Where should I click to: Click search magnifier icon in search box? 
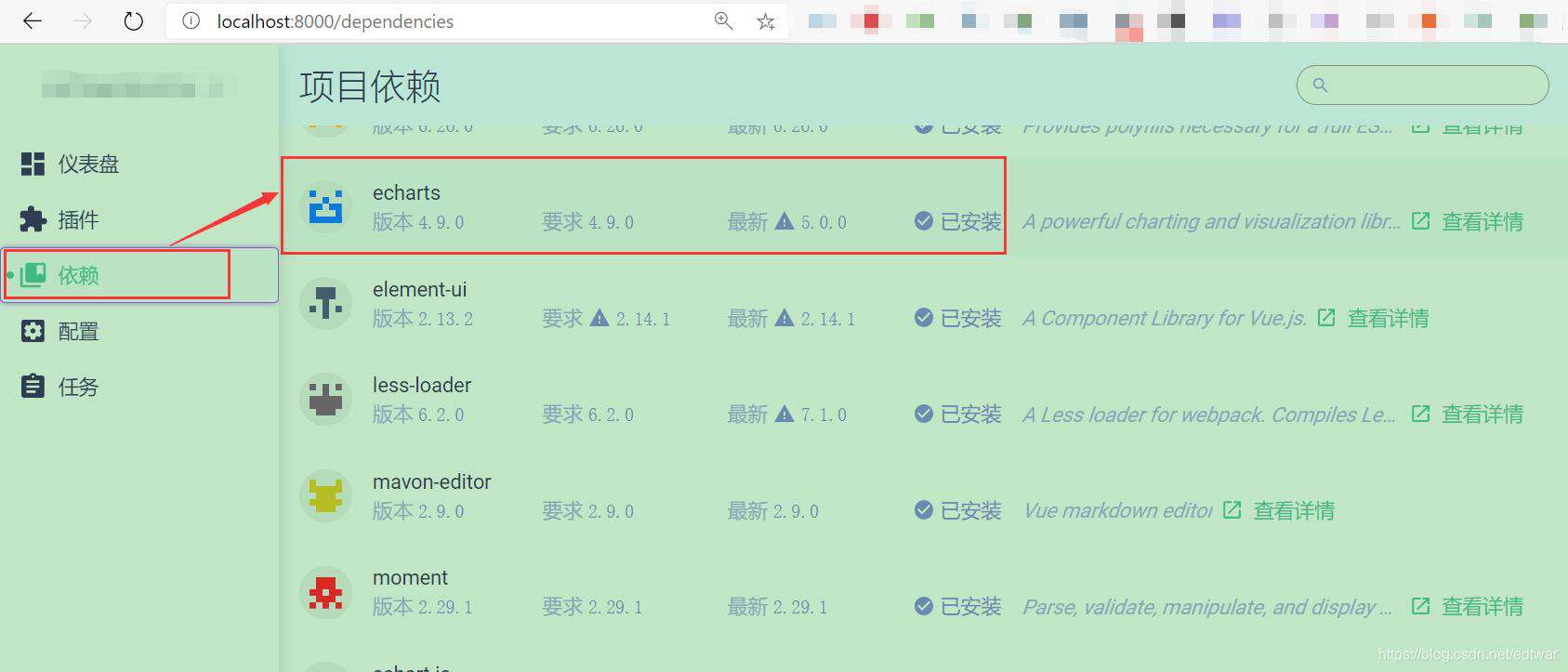tap(1320, 86)
